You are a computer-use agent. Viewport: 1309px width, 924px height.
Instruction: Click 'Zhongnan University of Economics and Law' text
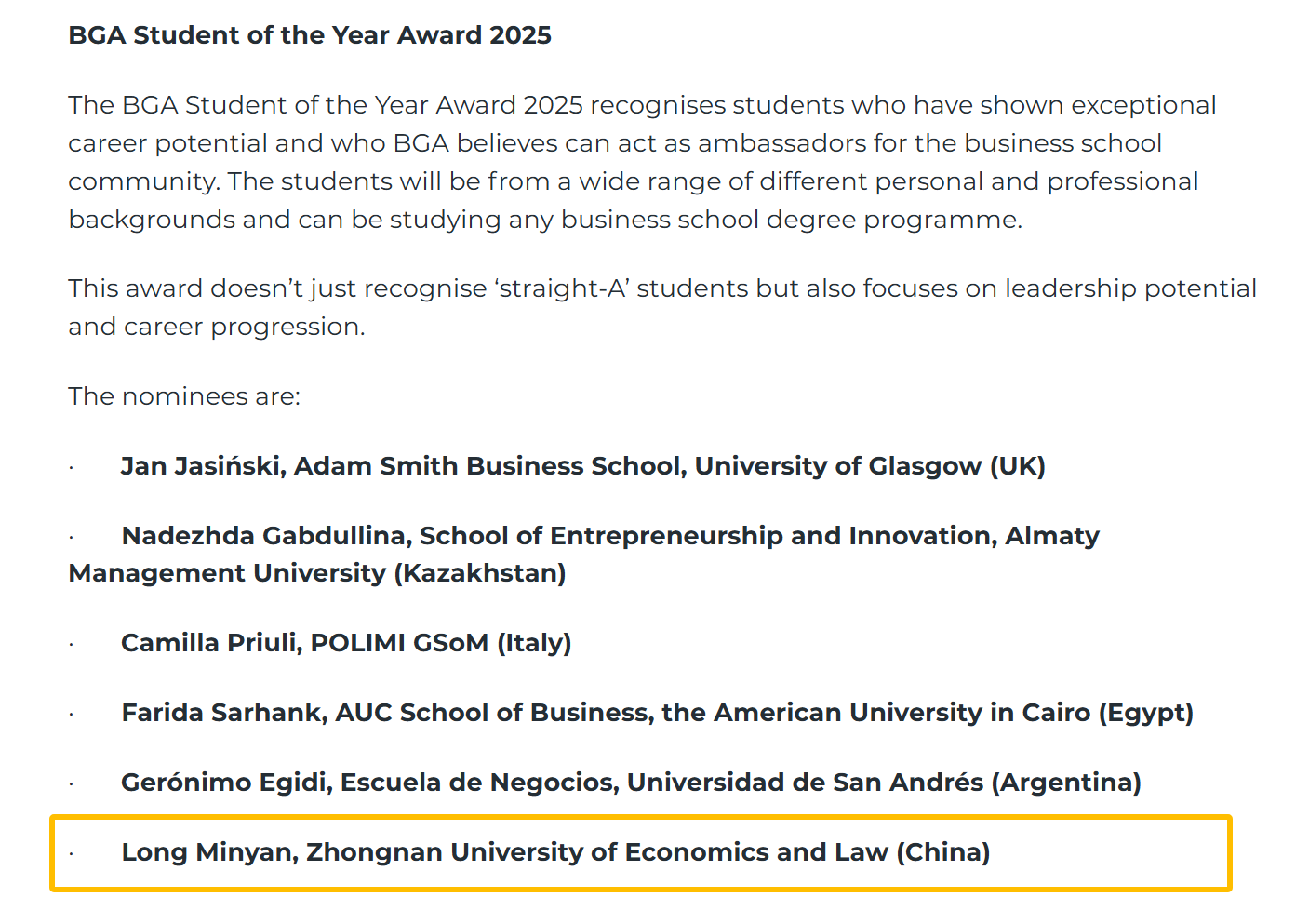(x=597, y=852)
